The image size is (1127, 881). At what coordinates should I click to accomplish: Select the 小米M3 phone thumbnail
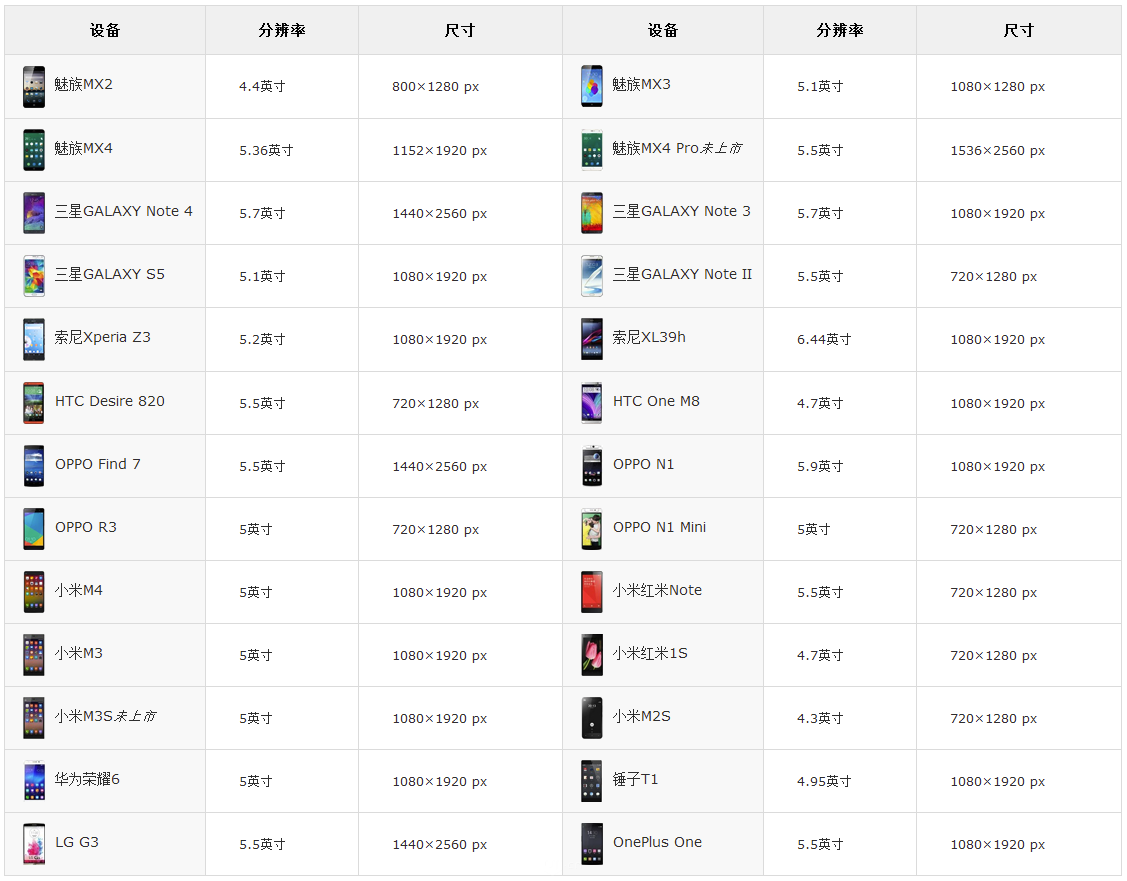34,655
